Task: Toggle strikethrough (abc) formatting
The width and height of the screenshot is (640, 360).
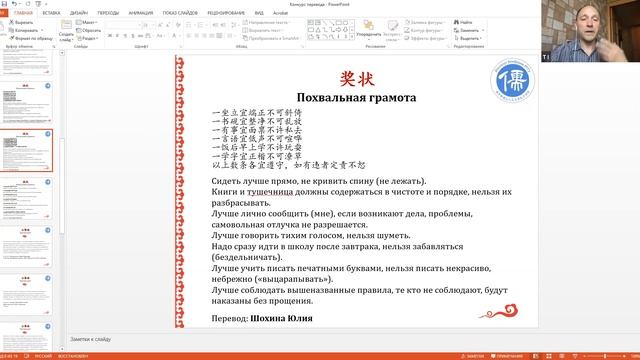Action: [140, 36]
